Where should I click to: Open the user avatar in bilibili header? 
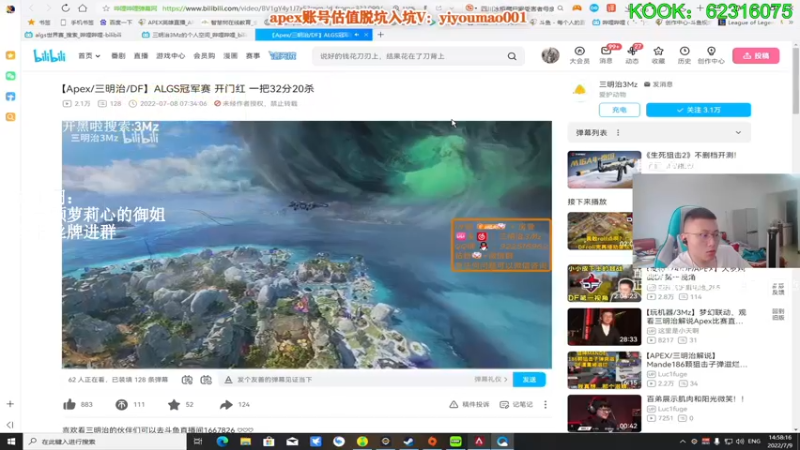pyautogui.click(x=550, y=55)
